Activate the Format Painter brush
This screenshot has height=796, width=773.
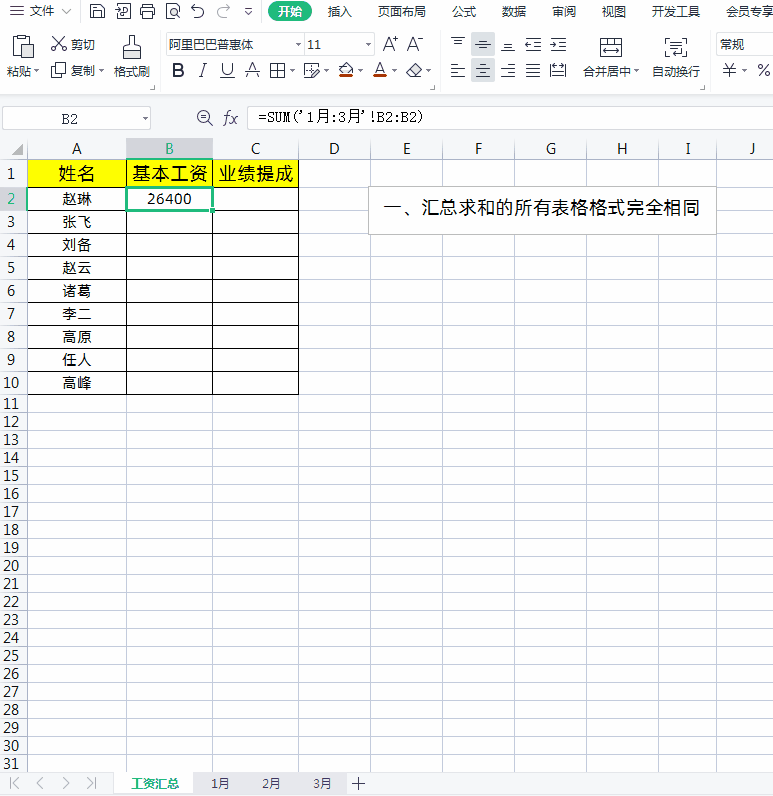click(x=132, y=47)
